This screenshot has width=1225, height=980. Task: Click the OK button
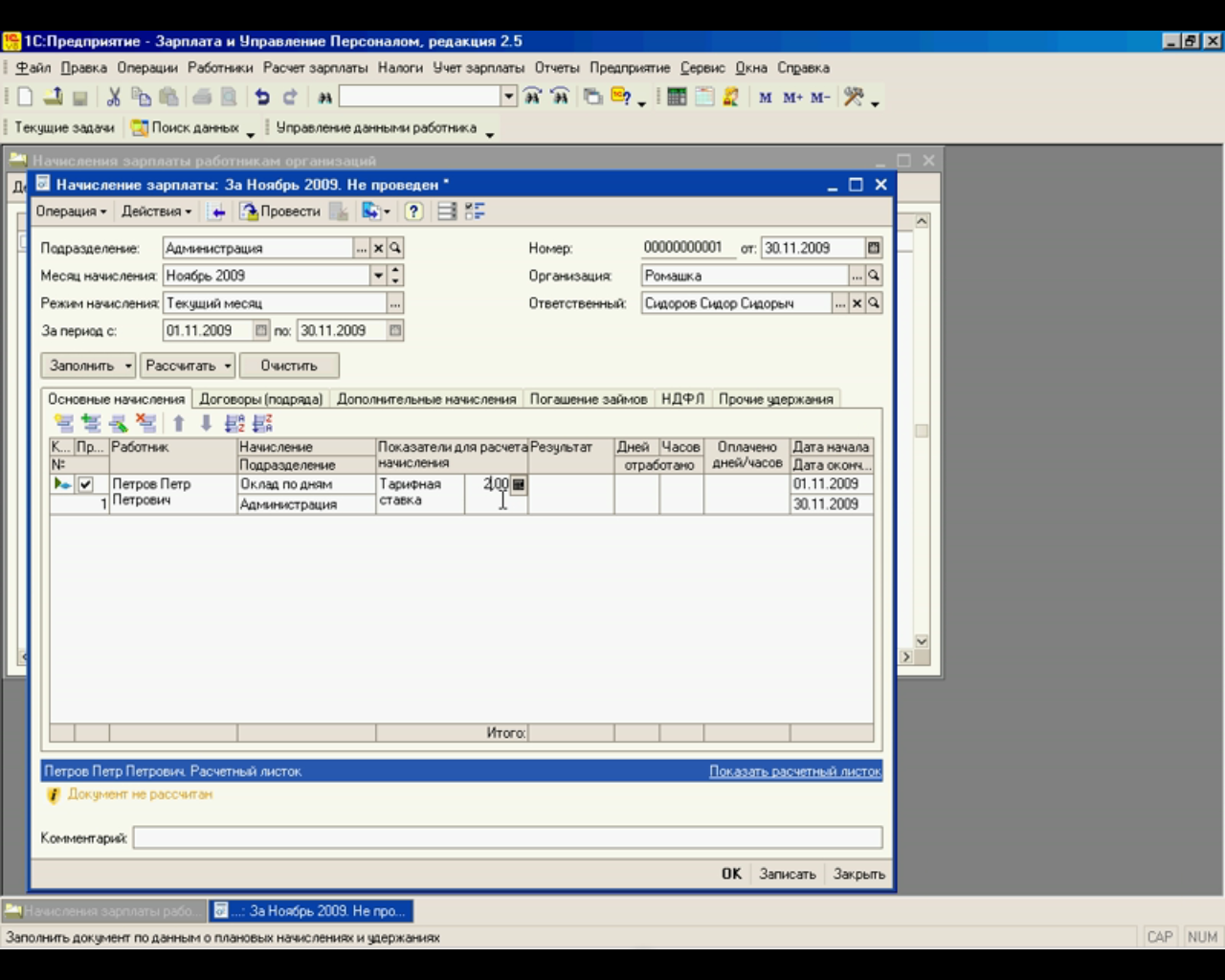pyautogui.click(x=731, y=874)
